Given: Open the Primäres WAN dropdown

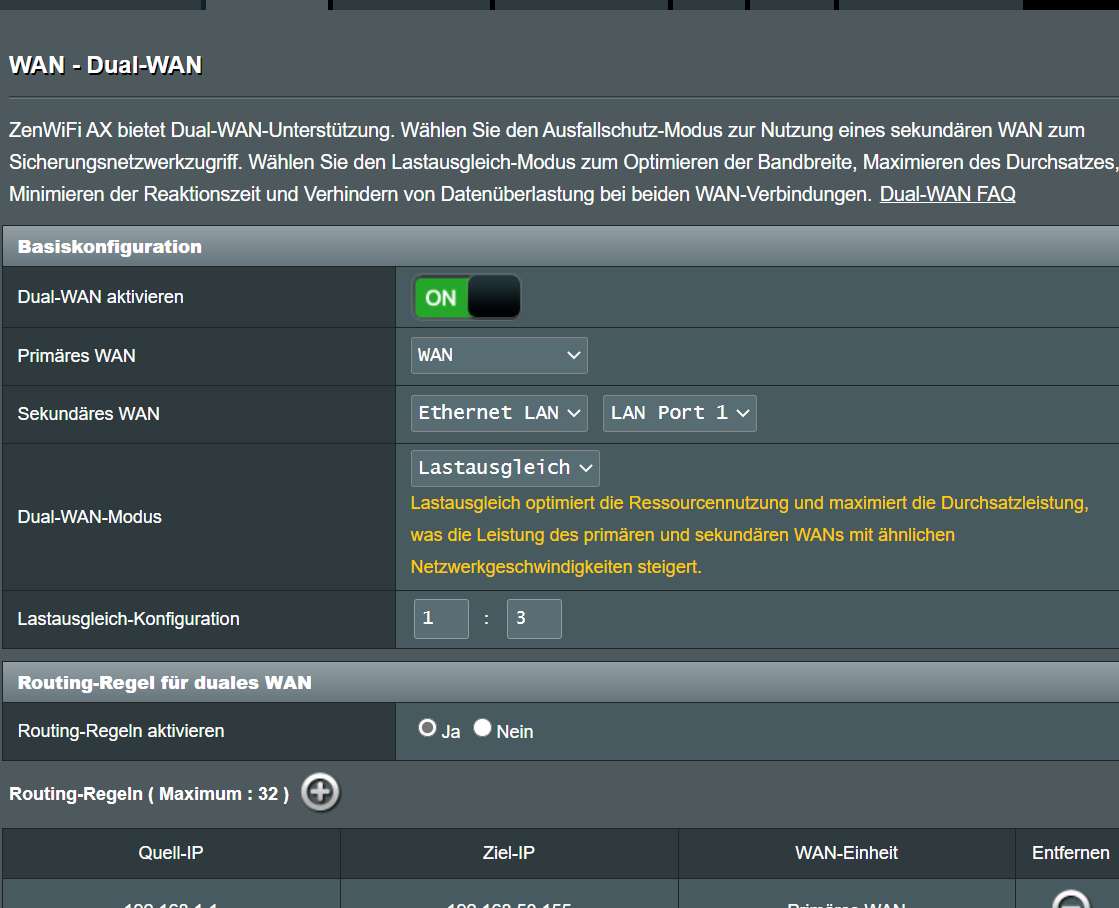Looking at the screenshot, I should 499,355.
